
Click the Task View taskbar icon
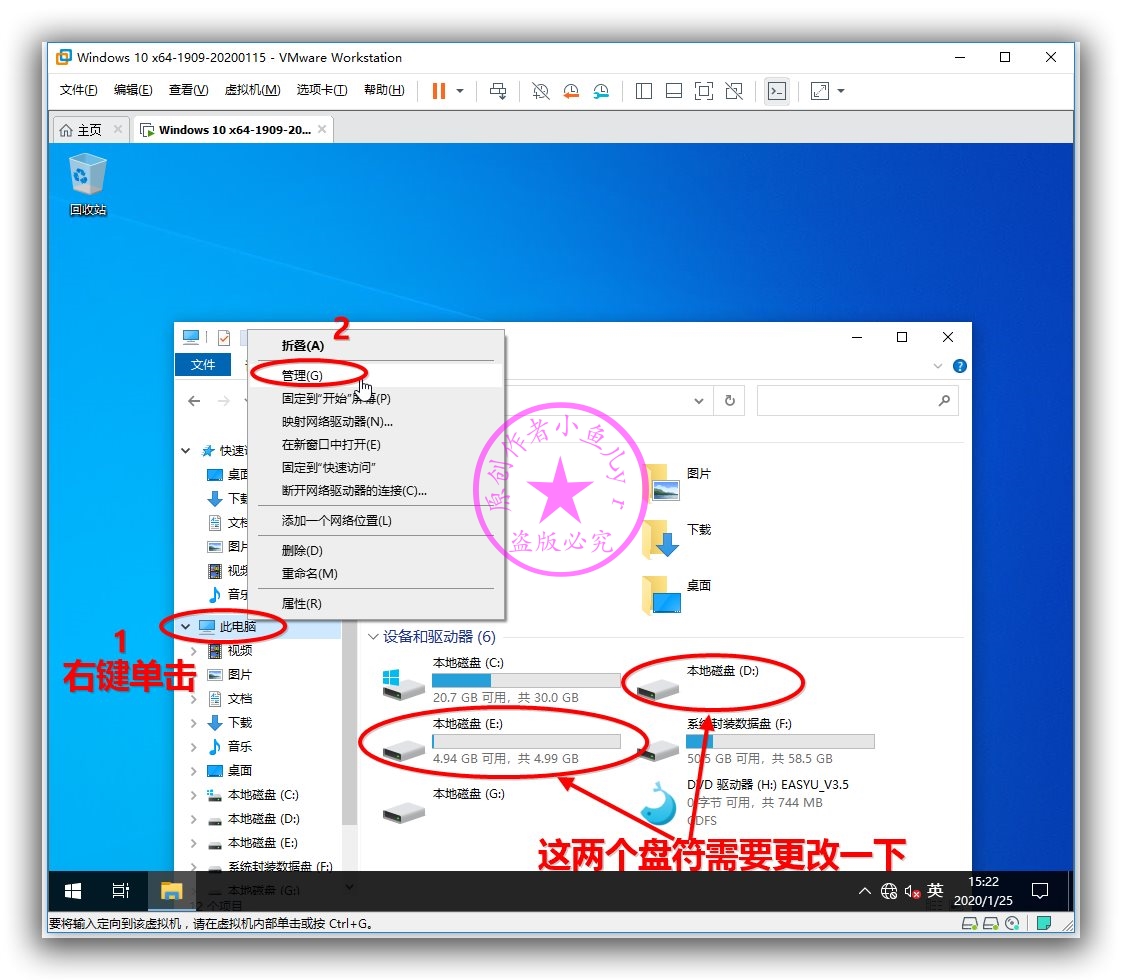pyautogui.click(x=121, y=891)
